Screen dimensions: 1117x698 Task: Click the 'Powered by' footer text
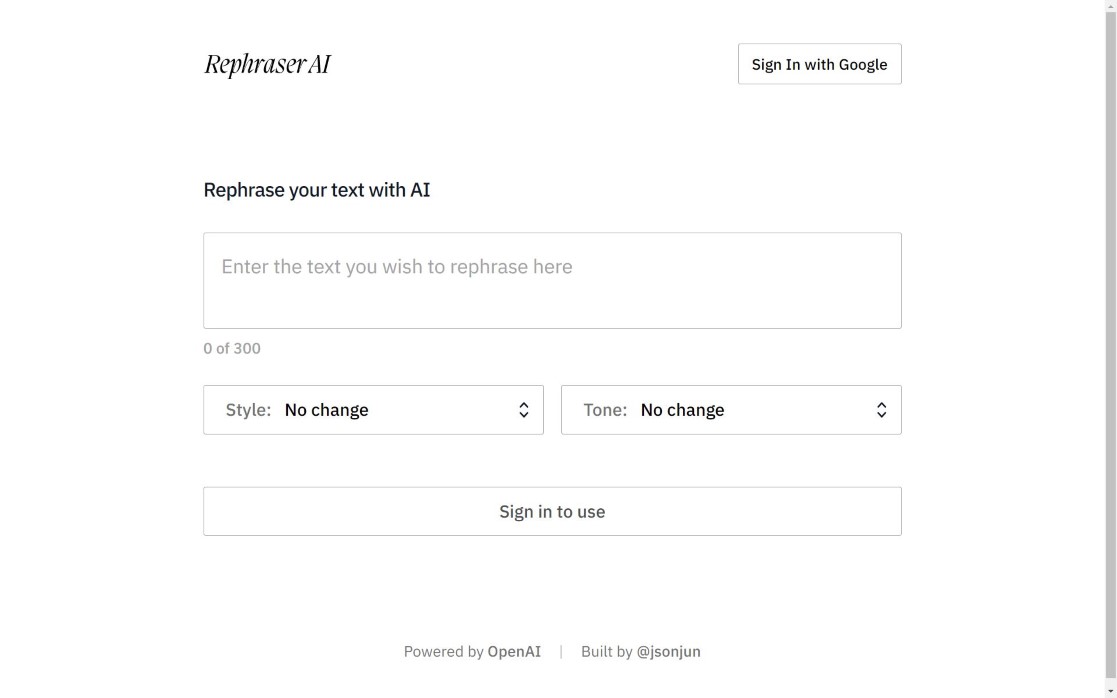coord(443,652)
